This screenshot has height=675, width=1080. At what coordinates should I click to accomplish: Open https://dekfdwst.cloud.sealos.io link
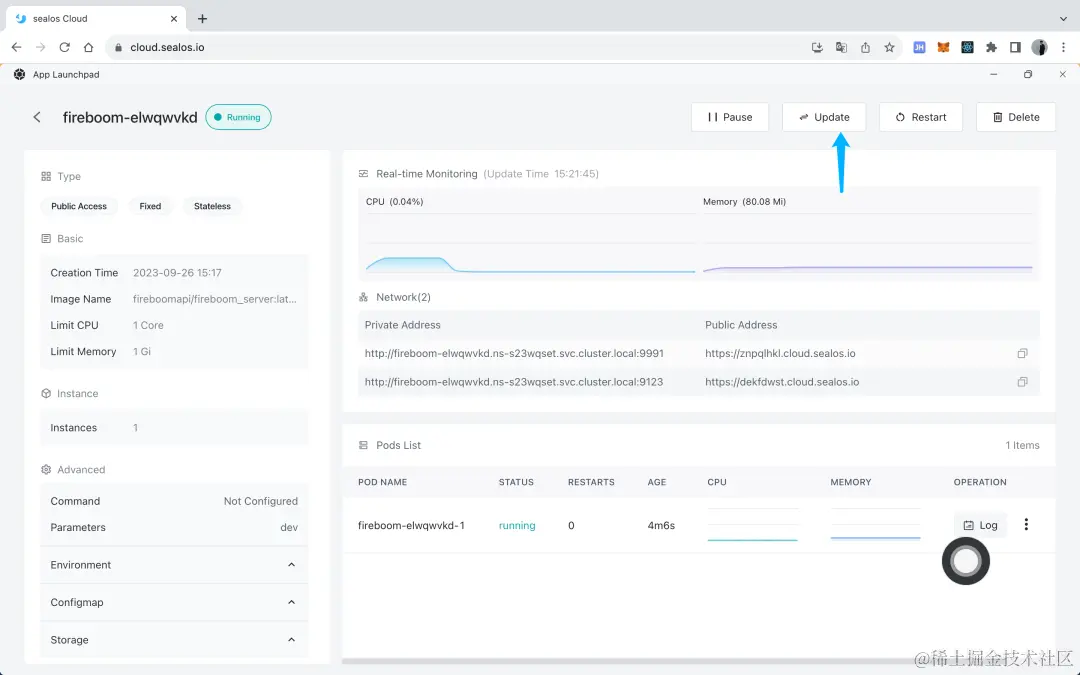click(782, 382)
